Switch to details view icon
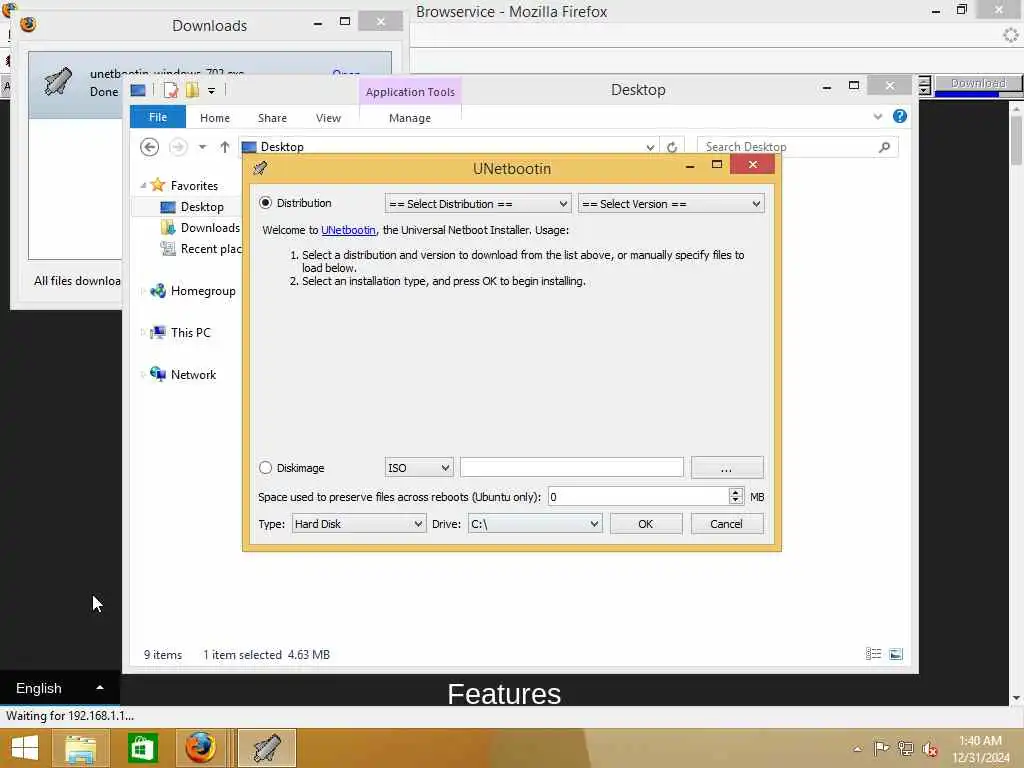Viewport: 1024px width, 768px height. 874,654
